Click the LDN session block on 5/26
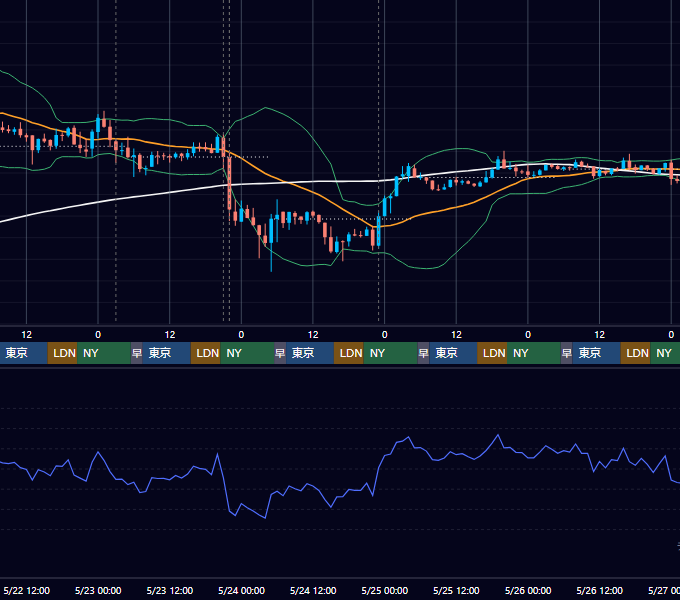 [x=635, y=353]
